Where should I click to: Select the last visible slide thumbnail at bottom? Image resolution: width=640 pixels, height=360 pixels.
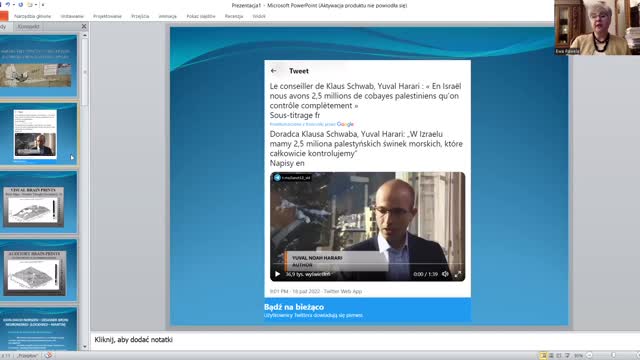click(38, 329)
